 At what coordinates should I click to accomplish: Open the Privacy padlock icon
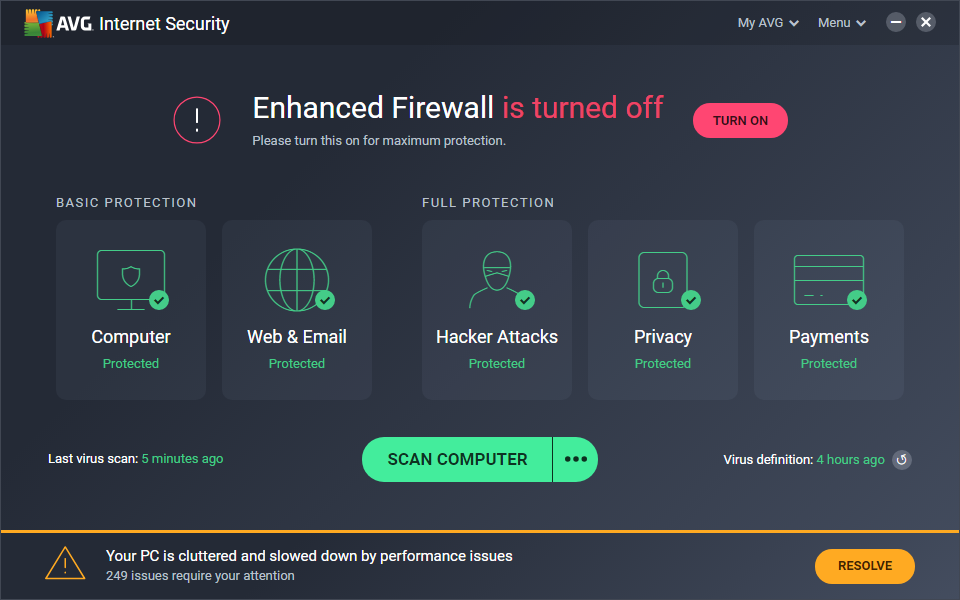(x=662, y=278)
